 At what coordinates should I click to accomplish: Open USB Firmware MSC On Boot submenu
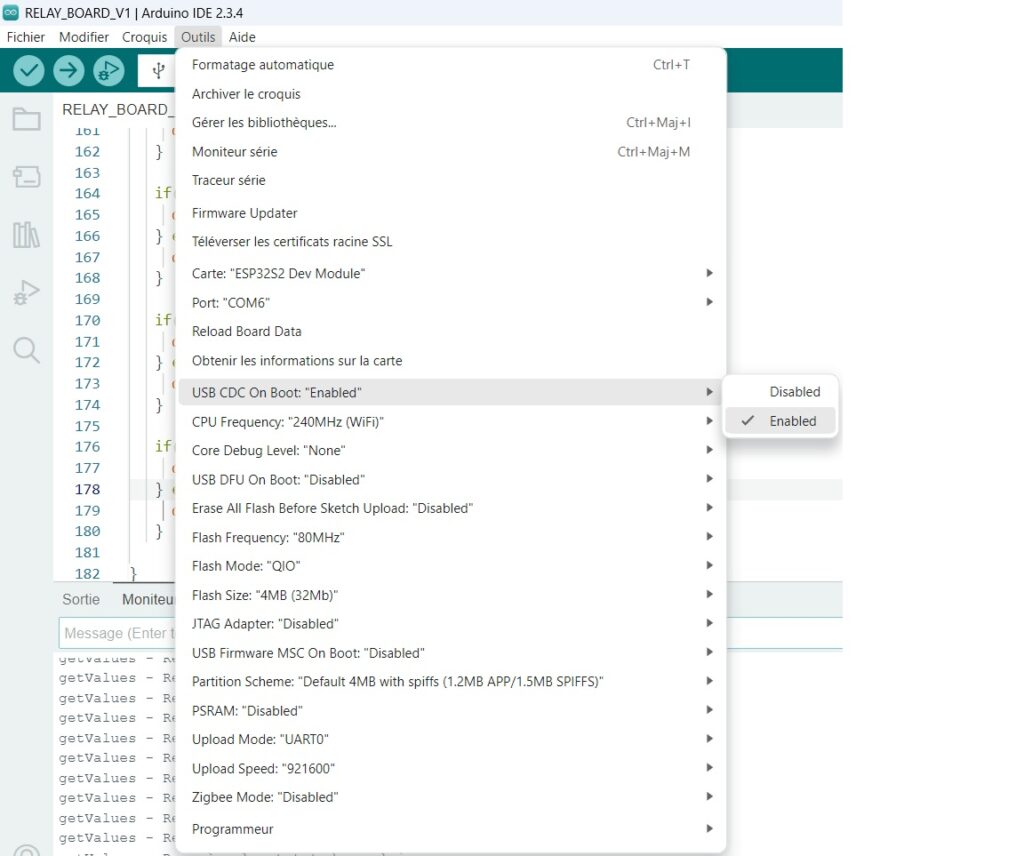450,653
